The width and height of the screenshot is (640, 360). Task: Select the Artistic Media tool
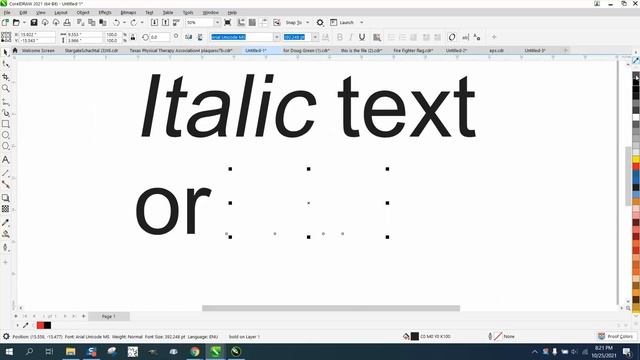coord(6,113)
